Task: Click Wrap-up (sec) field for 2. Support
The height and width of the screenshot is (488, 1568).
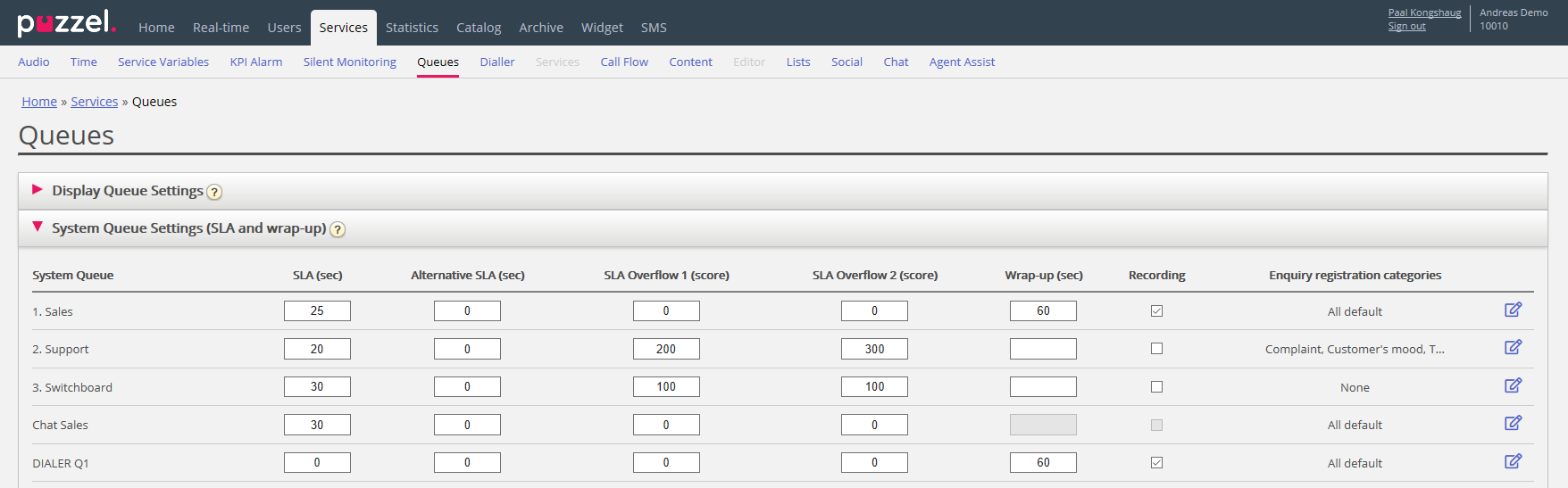Action: (1043, 349)
